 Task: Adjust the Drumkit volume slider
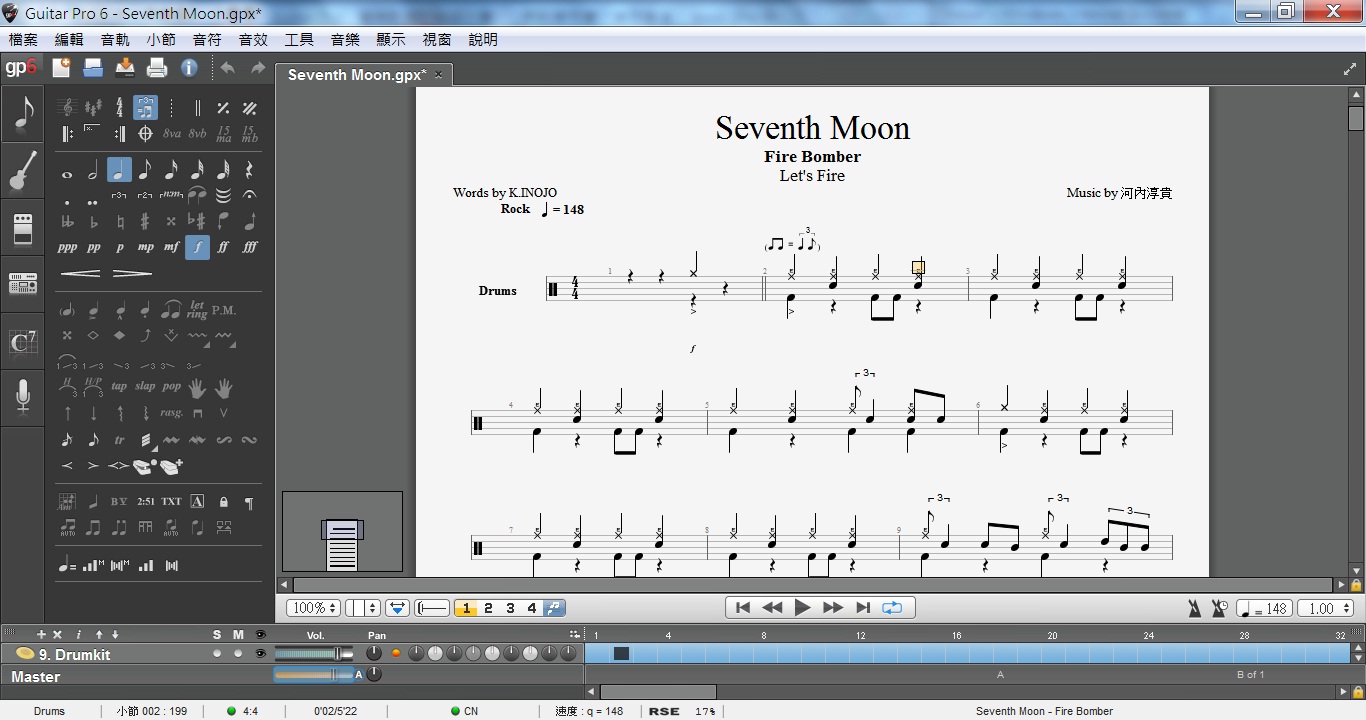click(x=314, y=654)
